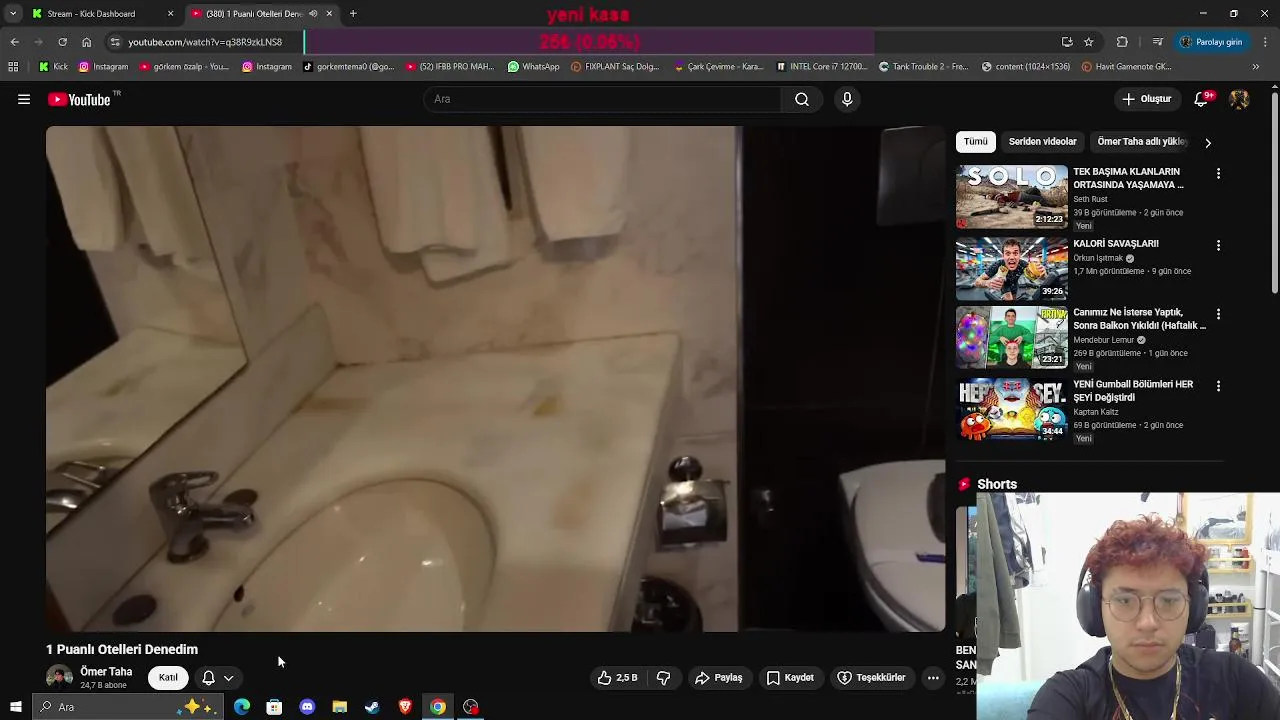Screen dimensions: 1280x720
Task: Open Microsoft Edge from the taskbar
Action: click(242, 707)
